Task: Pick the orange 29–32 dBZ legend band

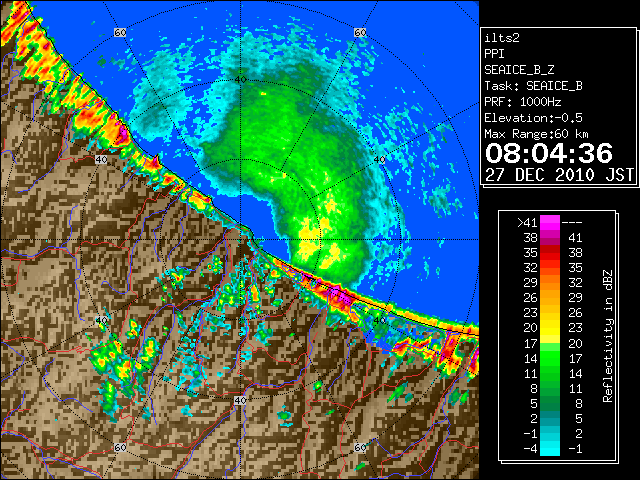Action: click(550, 283)
